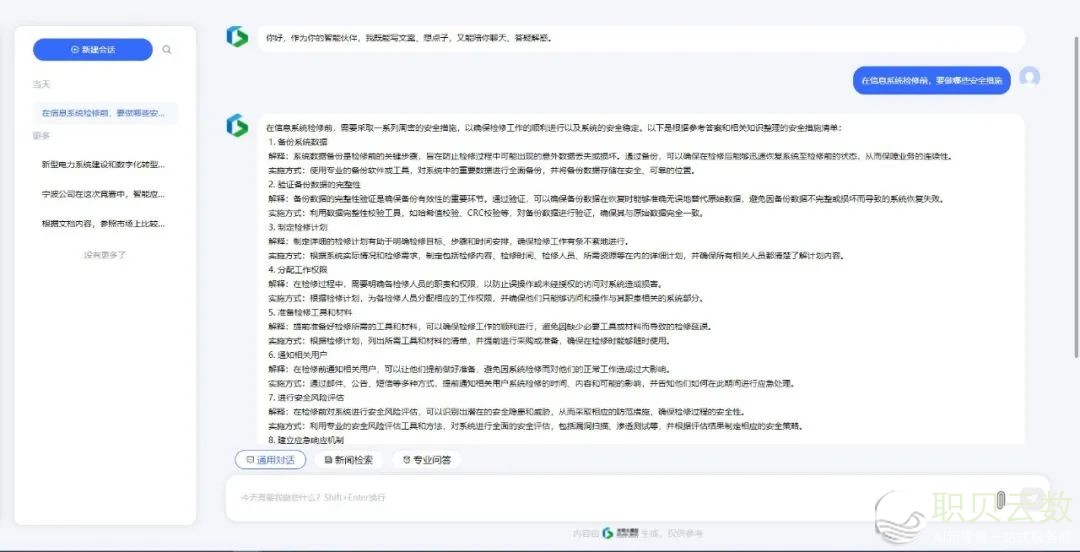1080x552 pixels.
Task: Click the 没有更多了 text in sidebar
Action: pos(105,255)
